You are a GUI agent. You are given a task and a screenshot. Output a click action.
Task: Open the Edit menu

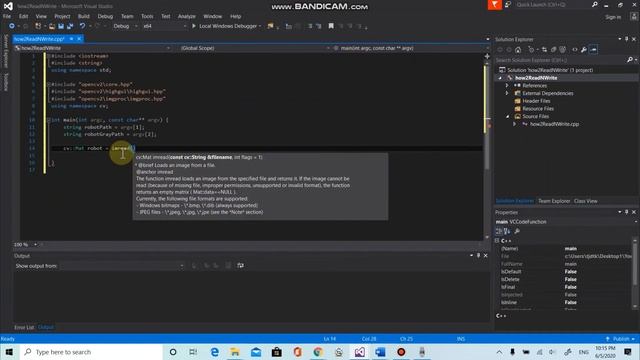click(x=23, y=16)
